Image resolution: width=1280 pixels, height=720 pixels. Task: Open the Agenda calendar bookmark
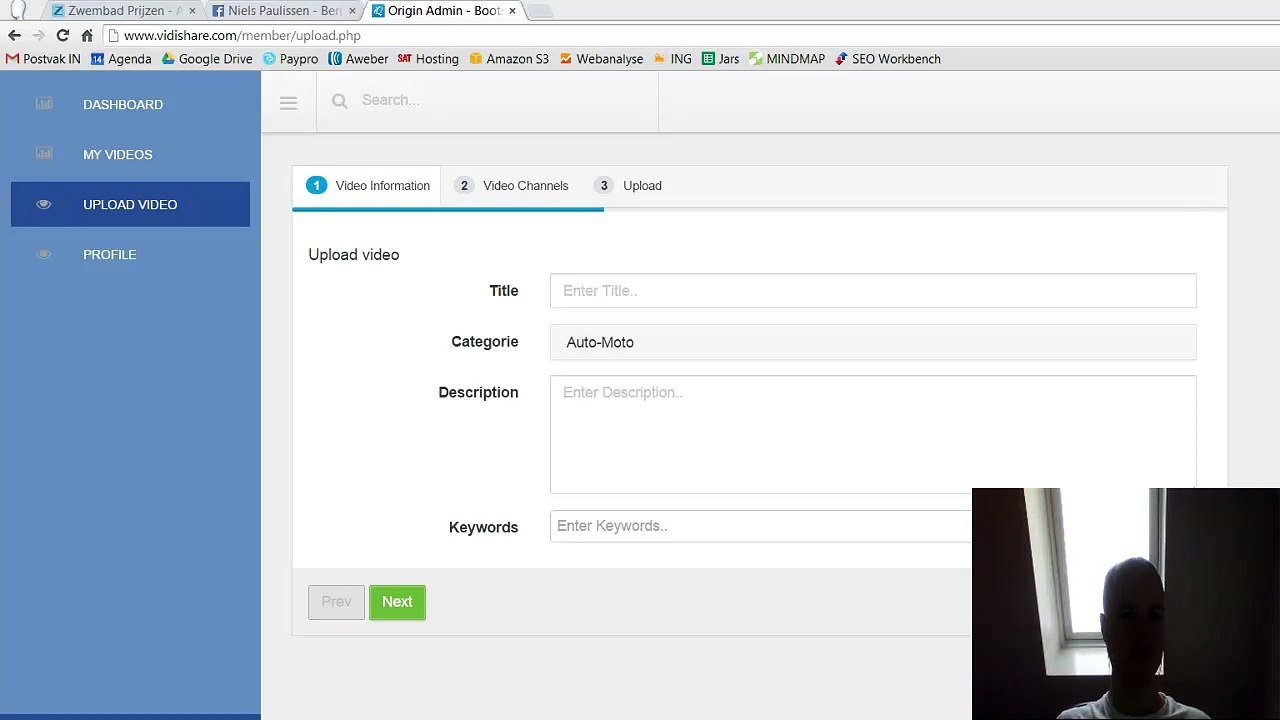pos(121,59)
